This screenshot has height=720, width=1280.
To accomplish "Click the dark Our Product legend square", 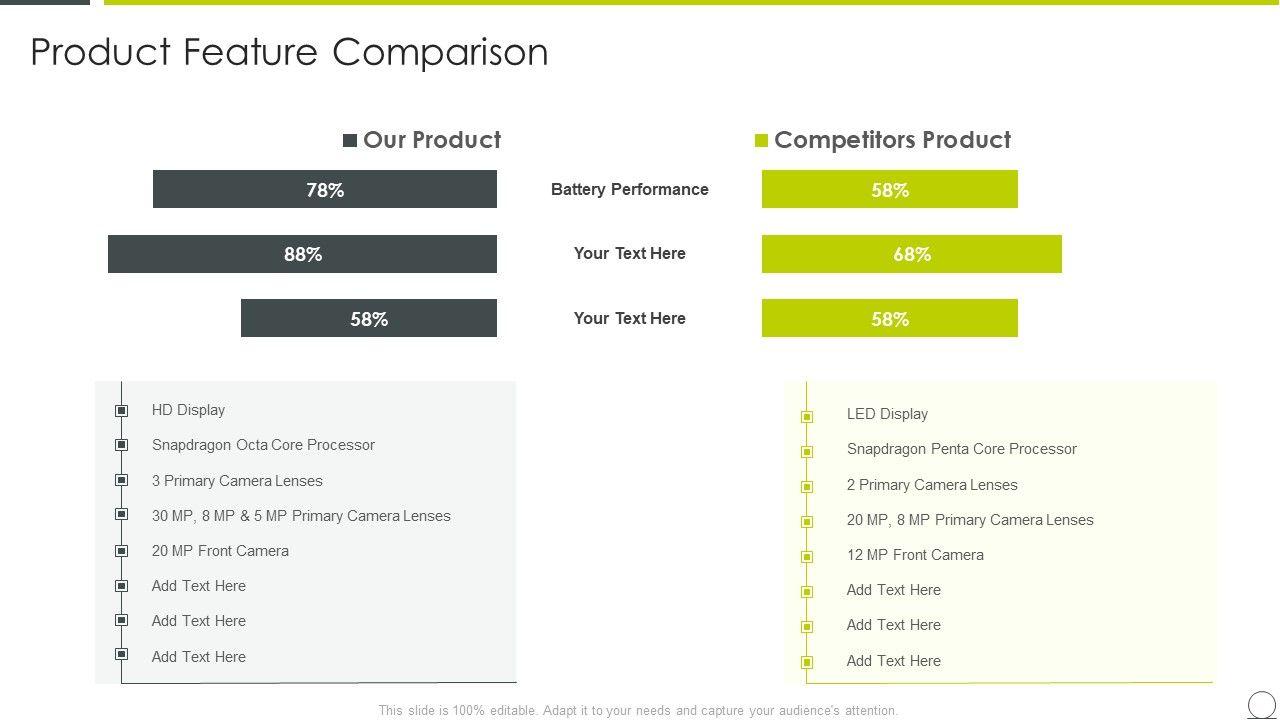I will (350, 141).
